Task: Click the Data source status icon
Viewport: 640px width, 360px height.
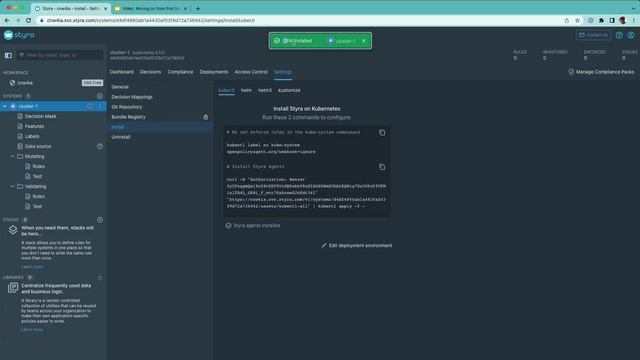Action: [100, 146]
